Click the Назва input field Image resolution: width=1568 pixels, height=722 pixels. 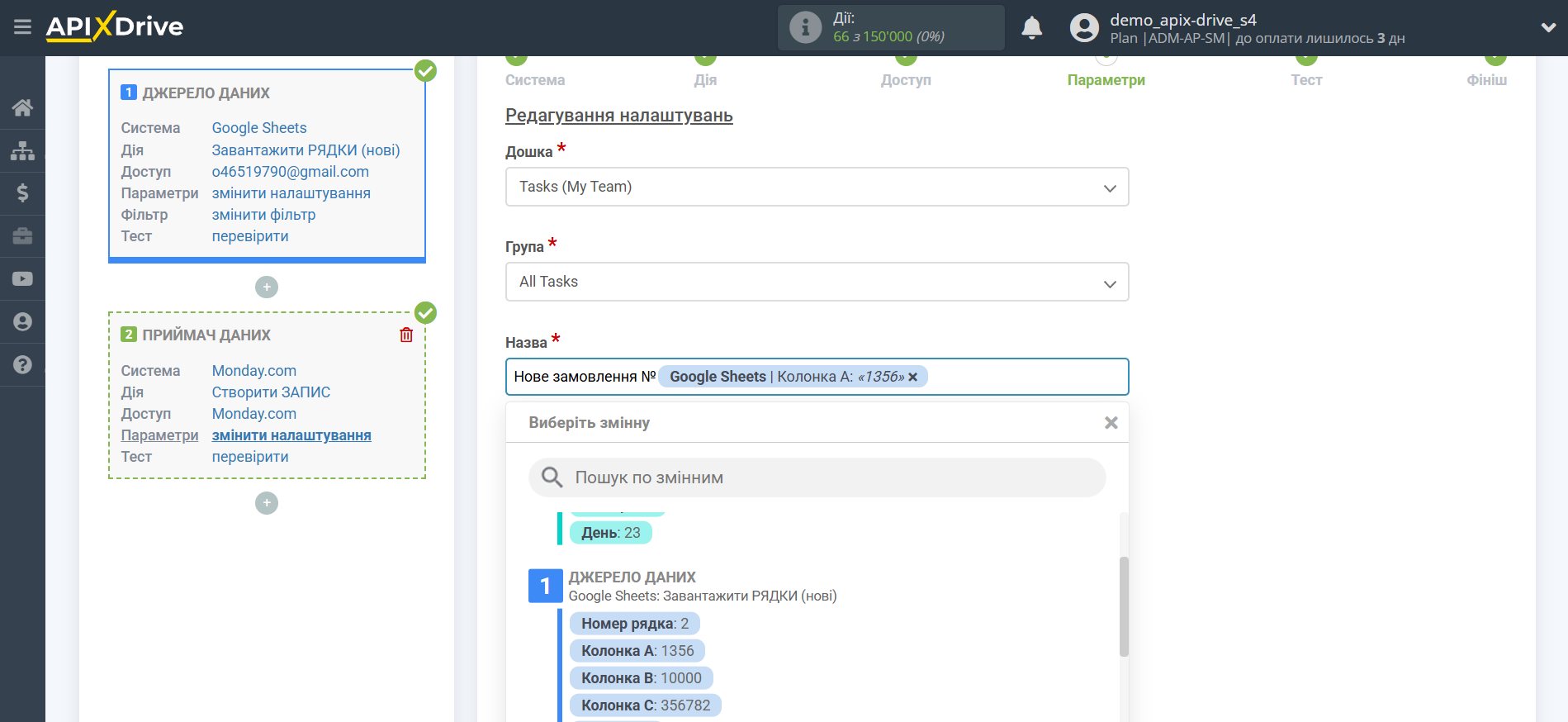[x=817, y=377]
